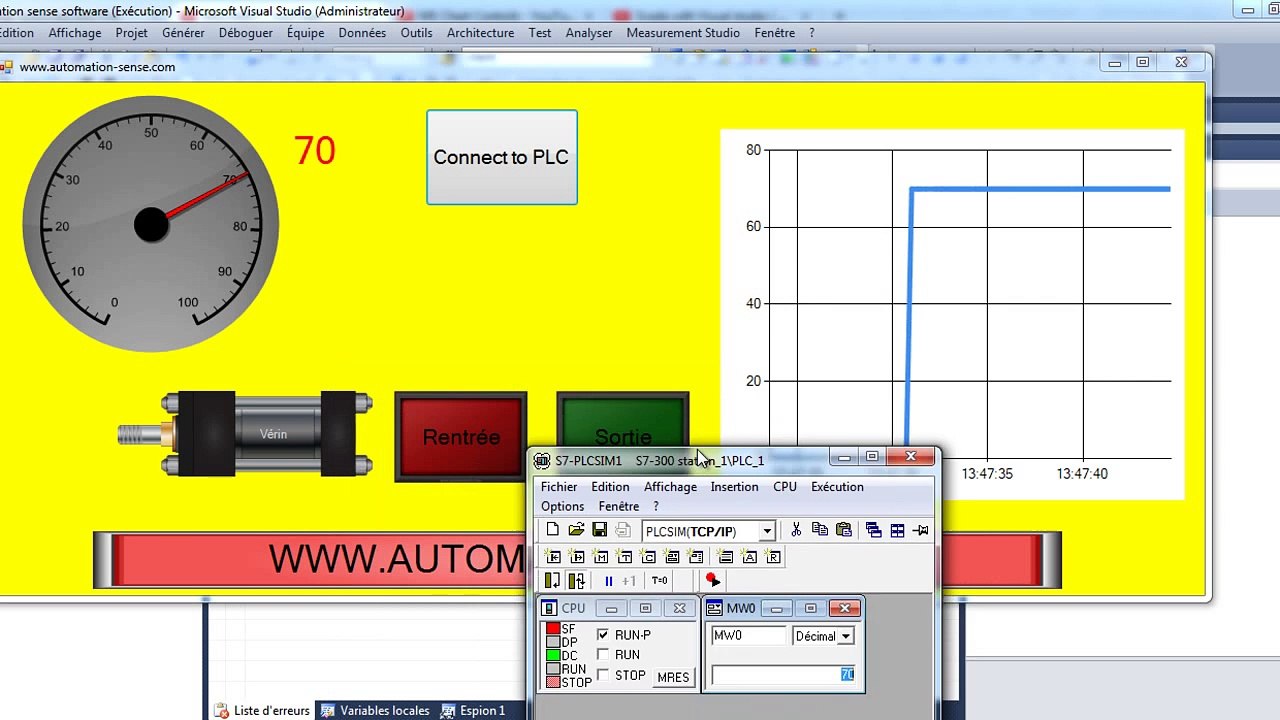1280x720 pixels.
Task: Insert a vertical bits variable window
Action: 697,556
